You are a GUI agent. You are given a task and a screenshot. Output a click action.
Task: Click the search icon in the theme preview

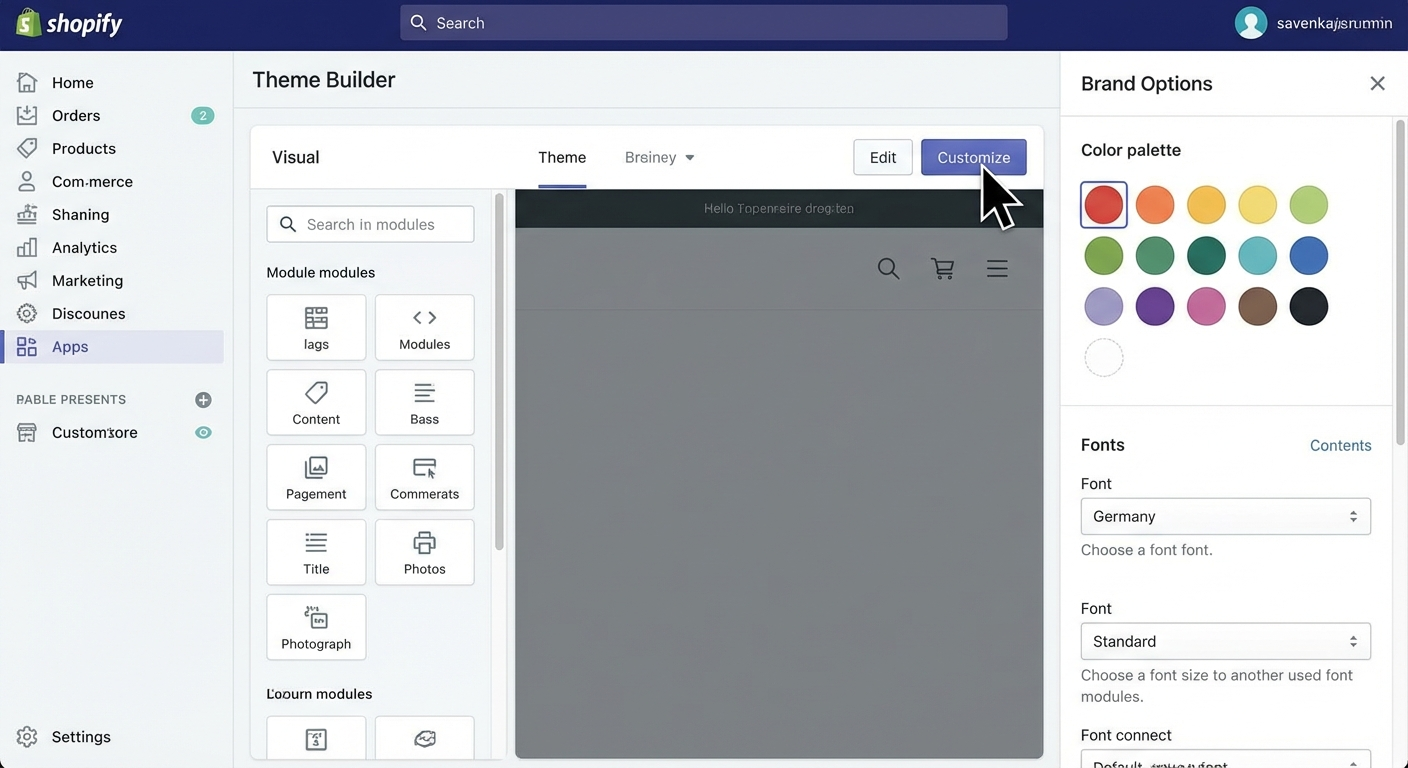point(887,267)
